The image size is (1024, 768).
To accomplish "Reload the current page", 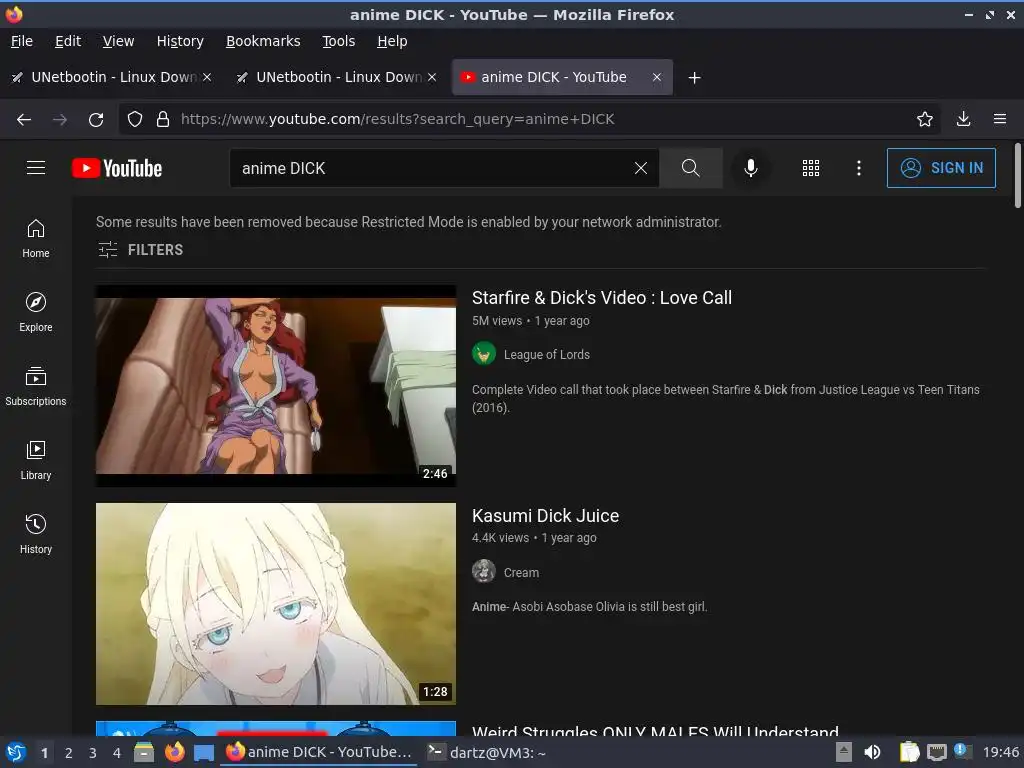I will coord(96,120).
